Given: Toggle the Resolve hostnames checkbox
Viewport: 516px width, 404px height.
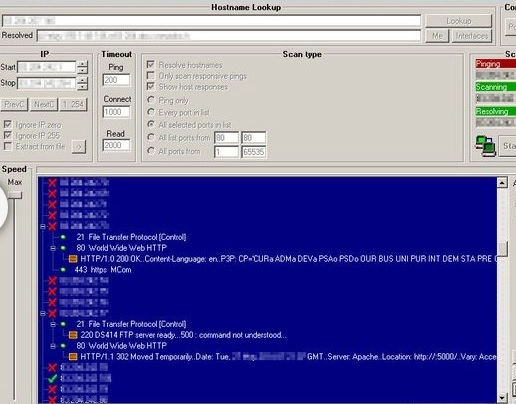Looking at the screenshot, I should pyautogui.click(x=151, y=64).
